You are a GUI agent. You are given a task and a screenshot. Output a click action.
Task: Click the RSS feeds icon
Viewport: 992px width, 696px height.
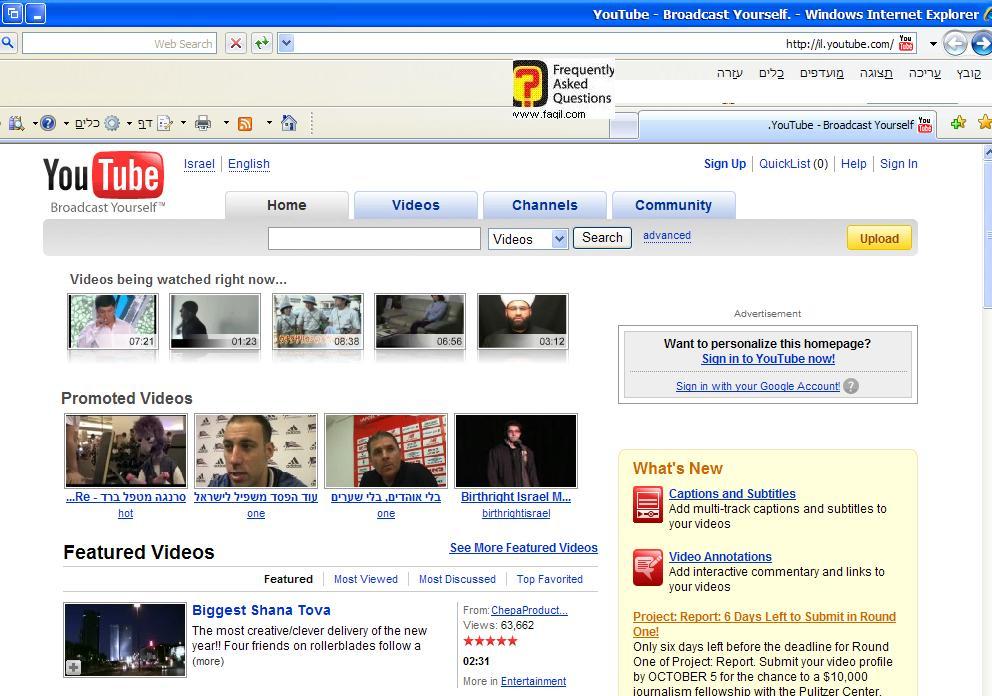[245, 123]
